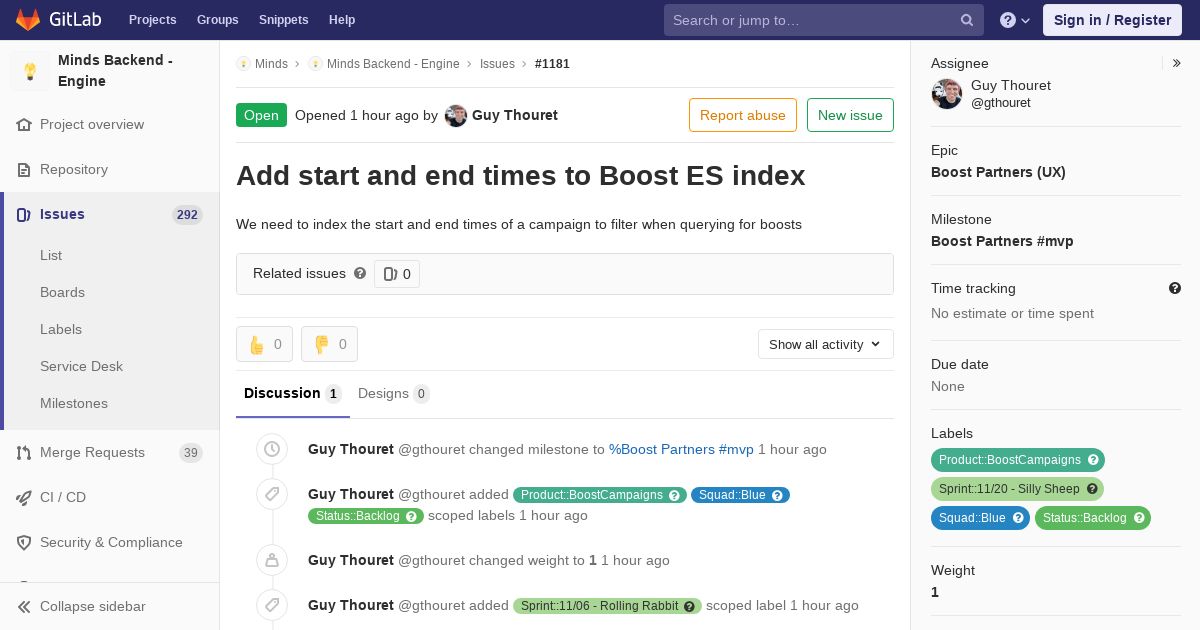
Task: Click the Minds Backend Engine project avatar
Action: (30, 71)
